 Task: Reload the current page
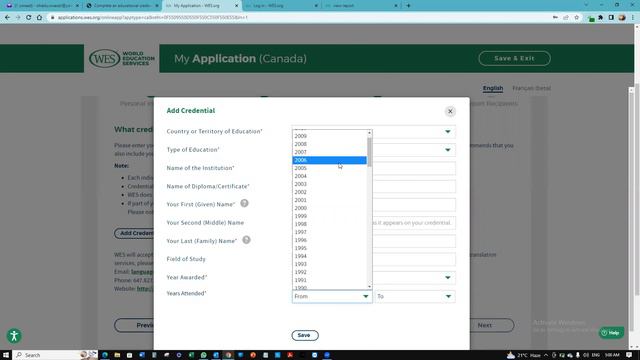[29, 18]
